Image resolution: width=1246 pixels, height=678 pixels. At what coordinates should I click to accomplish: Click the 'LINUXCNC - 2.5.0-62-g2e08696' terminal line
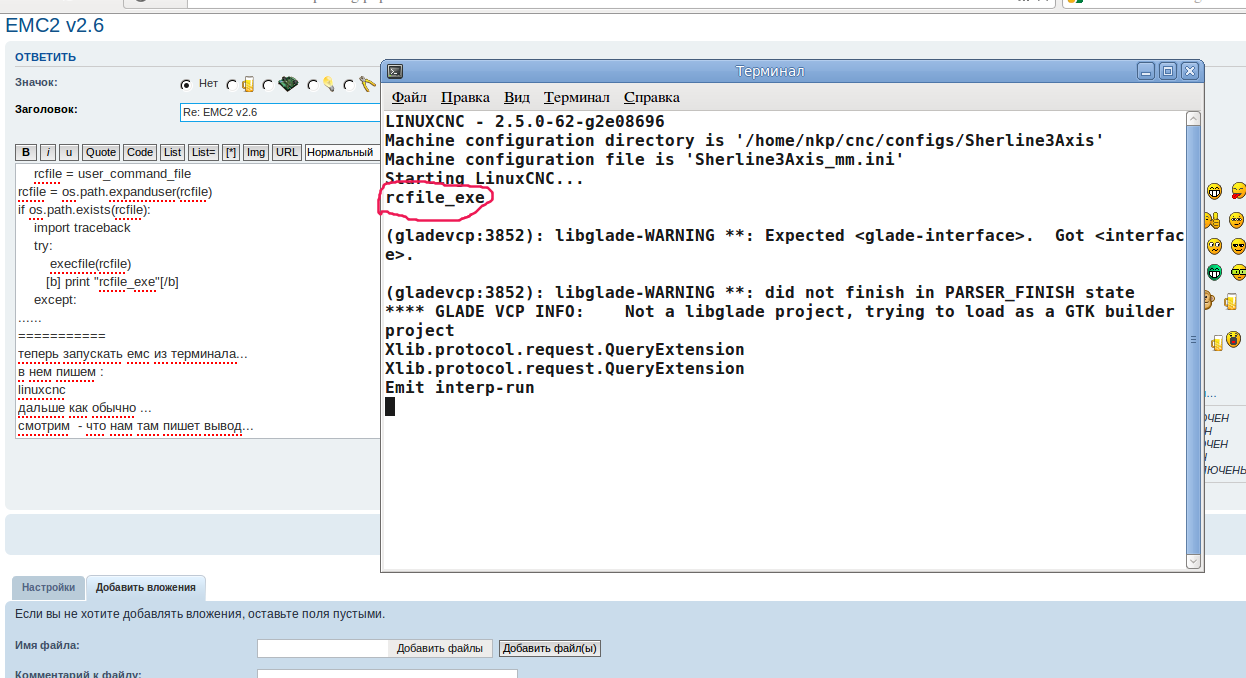[524, 121]
